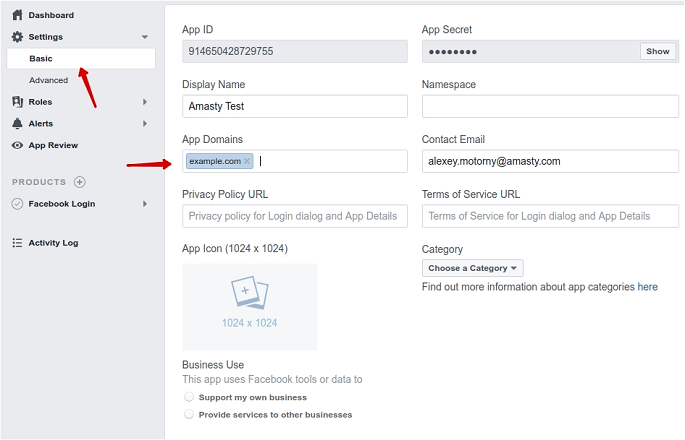685x440 pixels.
Task: Click the Business Use heading
Action: 213,365
